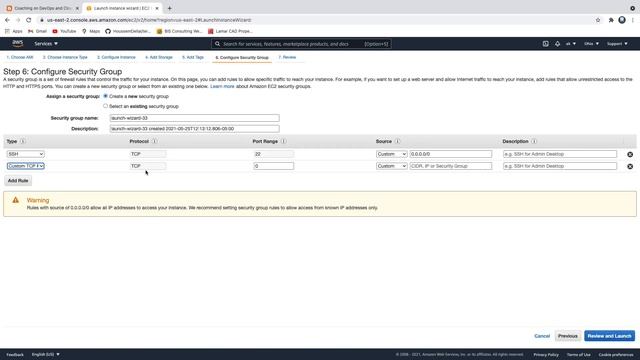Open the Ohio region selector
Screen dimensions: 640x360
[x=591, y=44]
